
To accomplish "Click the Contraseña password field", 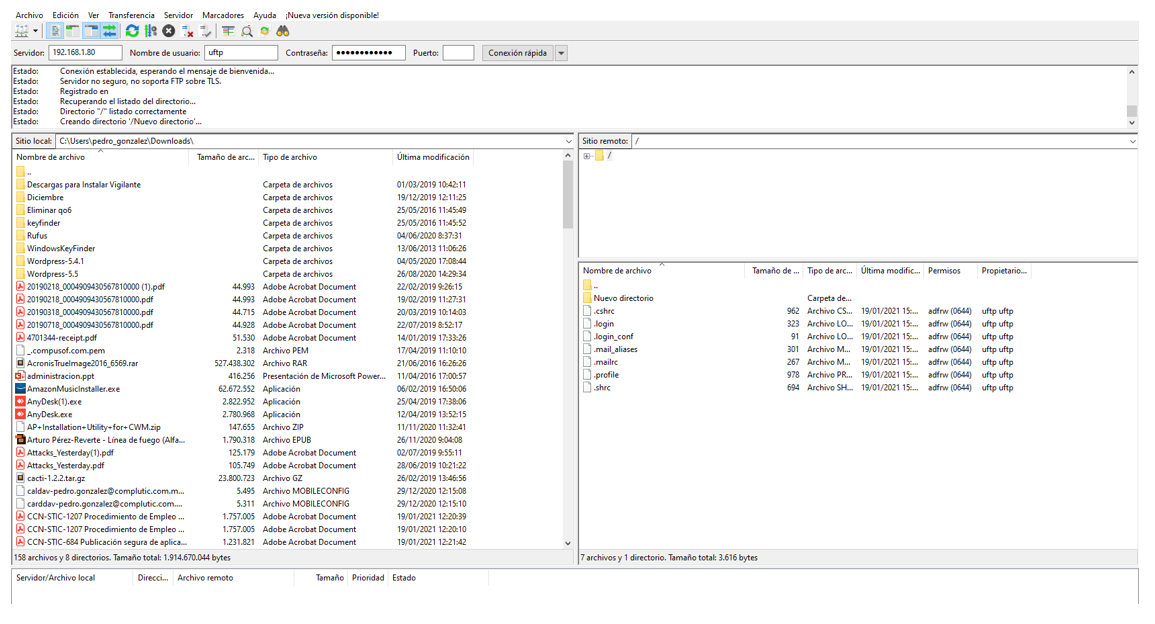I will tap(368, 53).
